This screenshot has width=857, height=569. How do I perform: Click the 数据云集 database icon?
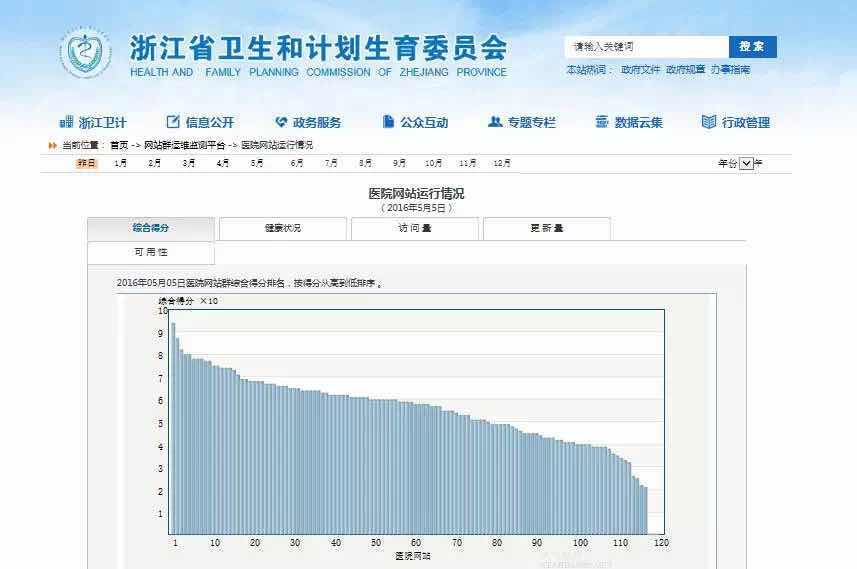[602, 122]
